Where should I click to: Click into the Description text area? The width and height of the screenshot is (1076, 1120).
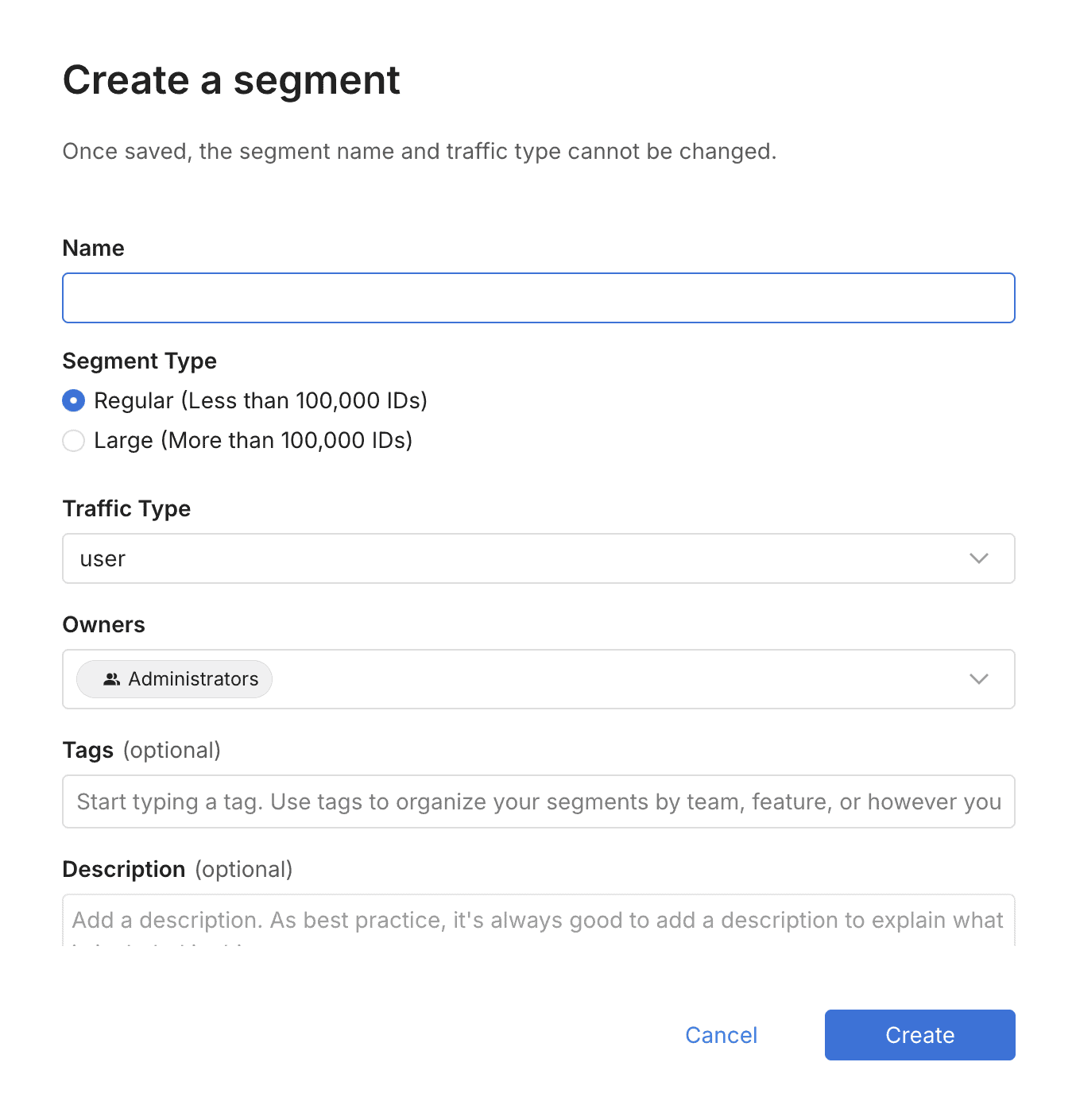tap(538, 921)
